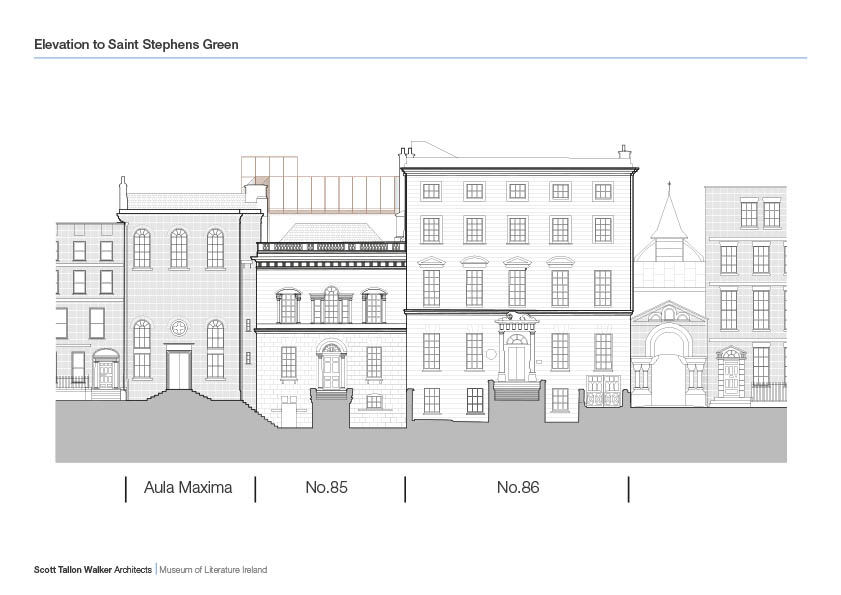Click 'Museum of Literature Ireland' footer text
Screen dimensions: 841x595
tap(213, 570)
